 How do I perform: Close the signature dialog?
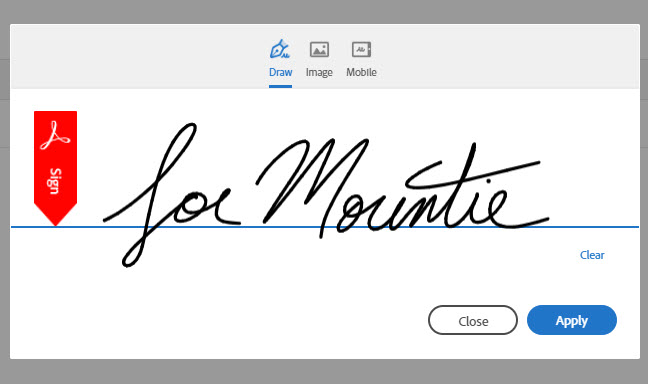coord(473,320)
